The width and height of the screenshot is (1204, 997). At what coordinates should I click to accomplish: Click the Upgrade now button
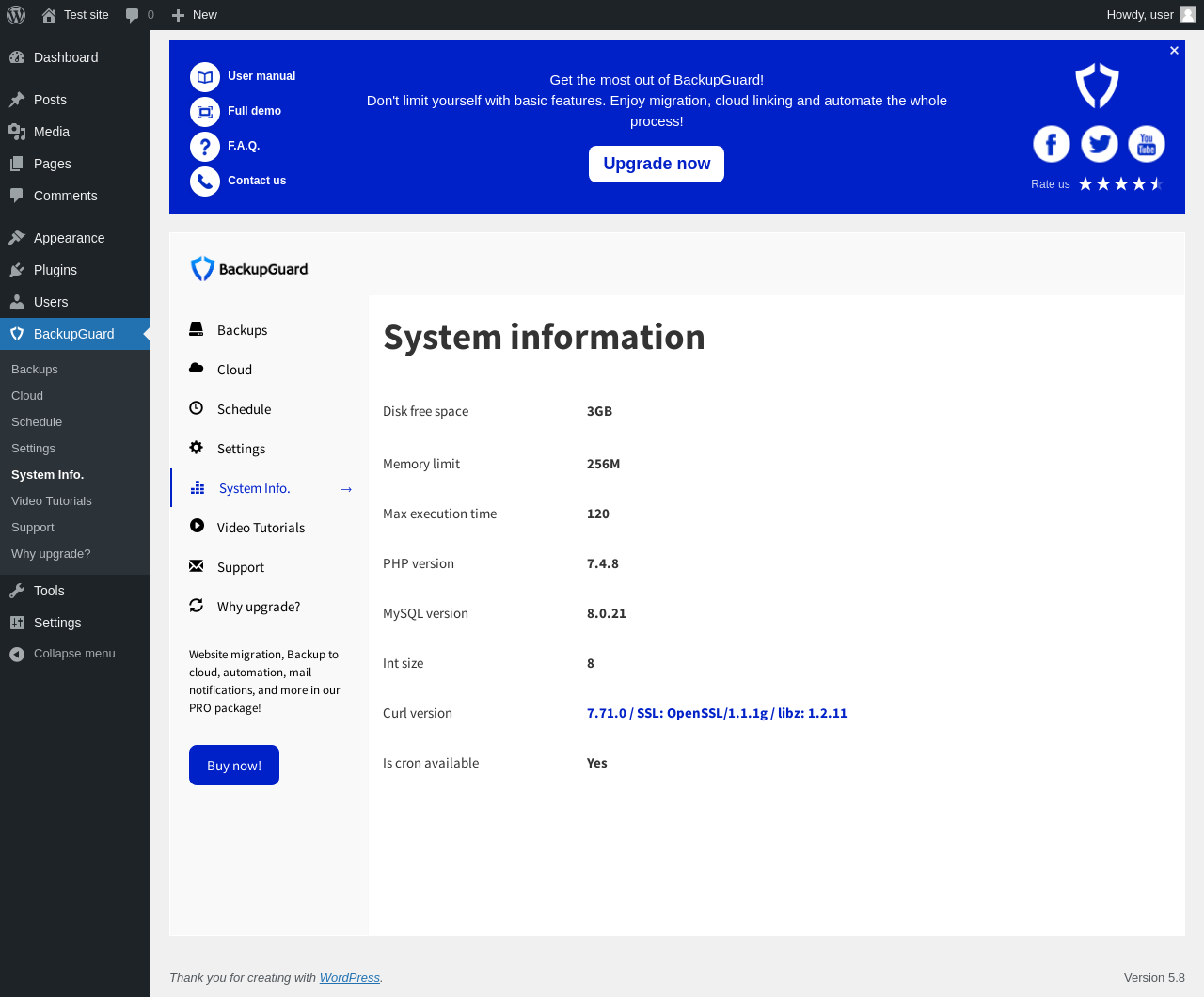click(657, 164)
